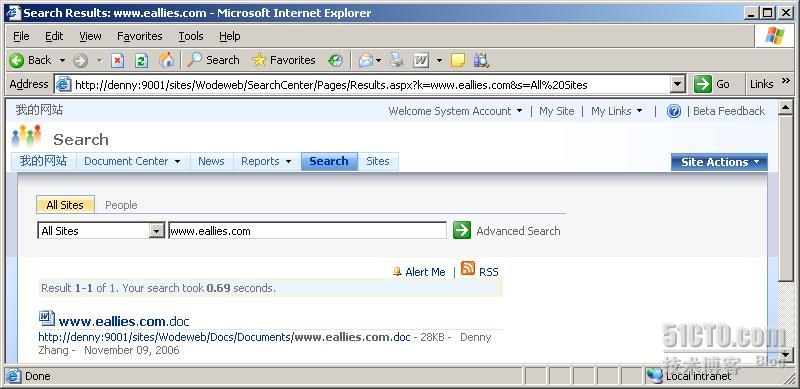The height and width of the screenshot is (389, 800).
Task: Stop page loading with the red X icon
Action: click(x=117, y=61)
